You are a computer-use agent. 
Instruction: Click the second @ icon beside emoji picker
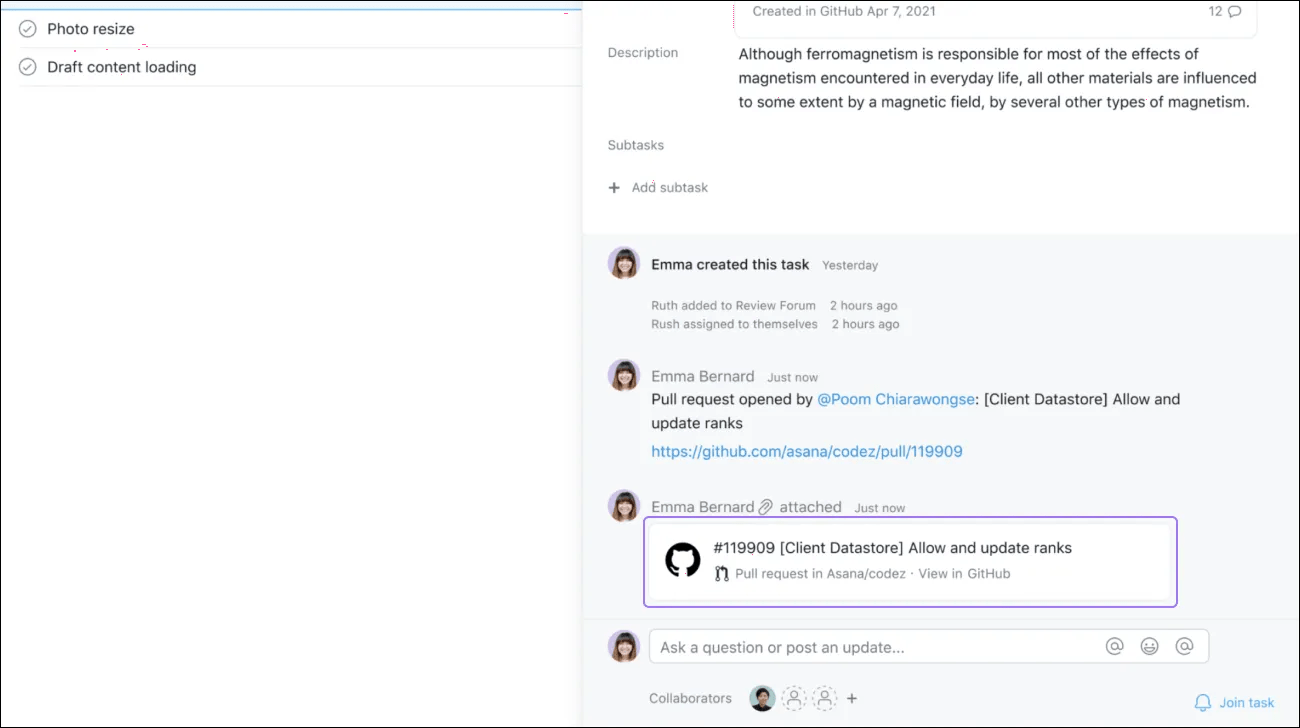click(x=1185, y=646)
